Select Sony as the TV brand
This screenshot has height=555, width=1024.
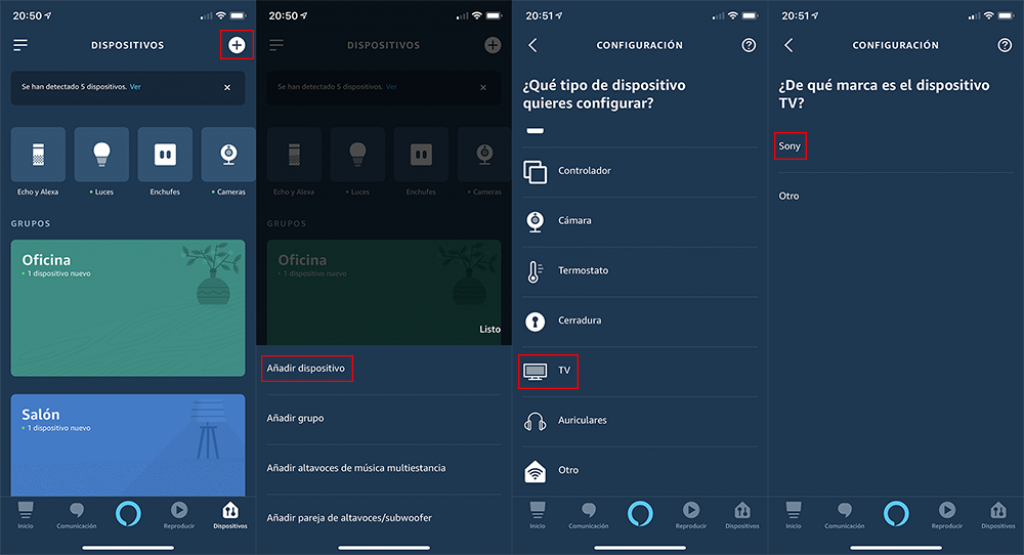(895, 146)
